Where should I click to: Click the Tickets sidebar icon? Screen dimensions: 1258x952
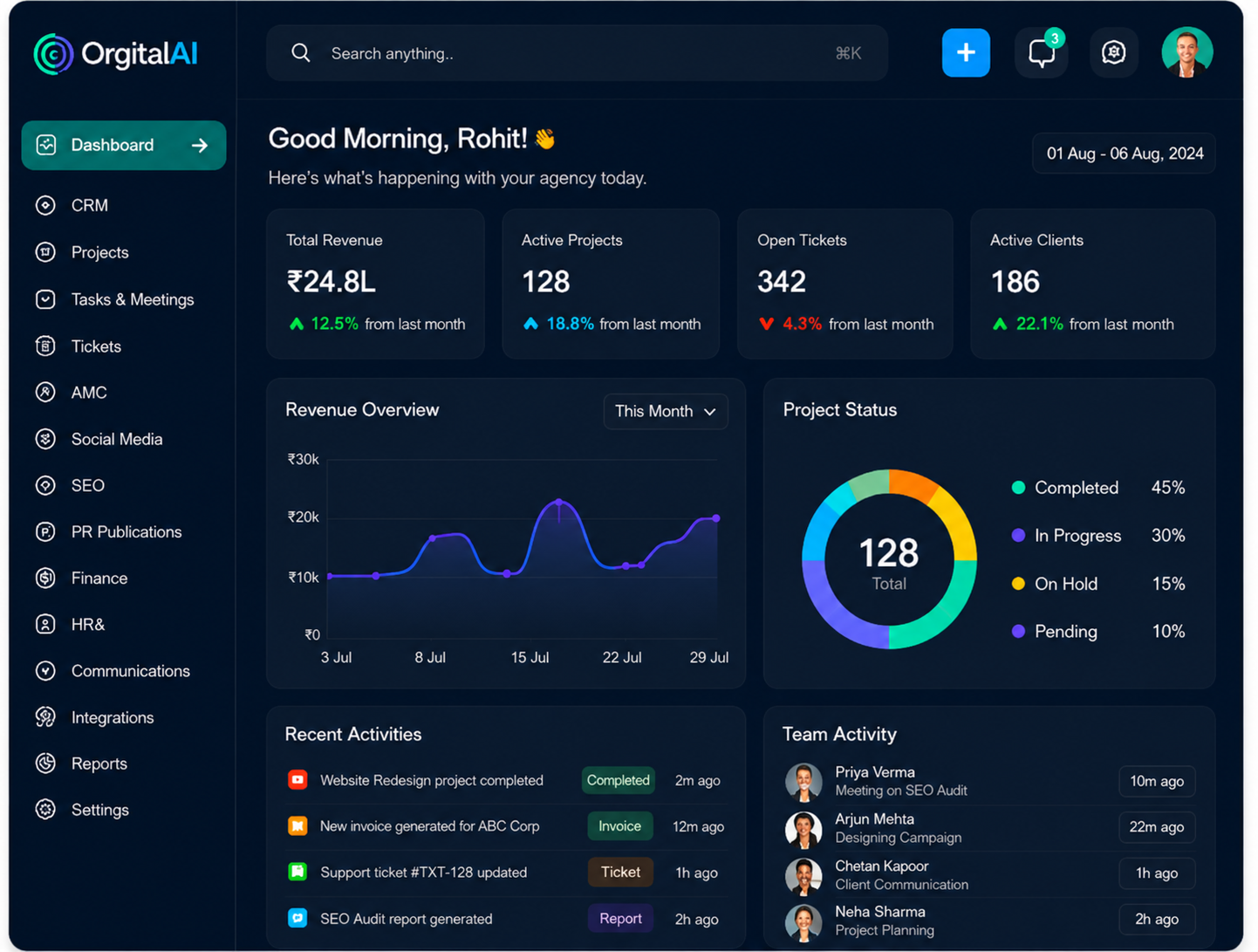[45, 346]
